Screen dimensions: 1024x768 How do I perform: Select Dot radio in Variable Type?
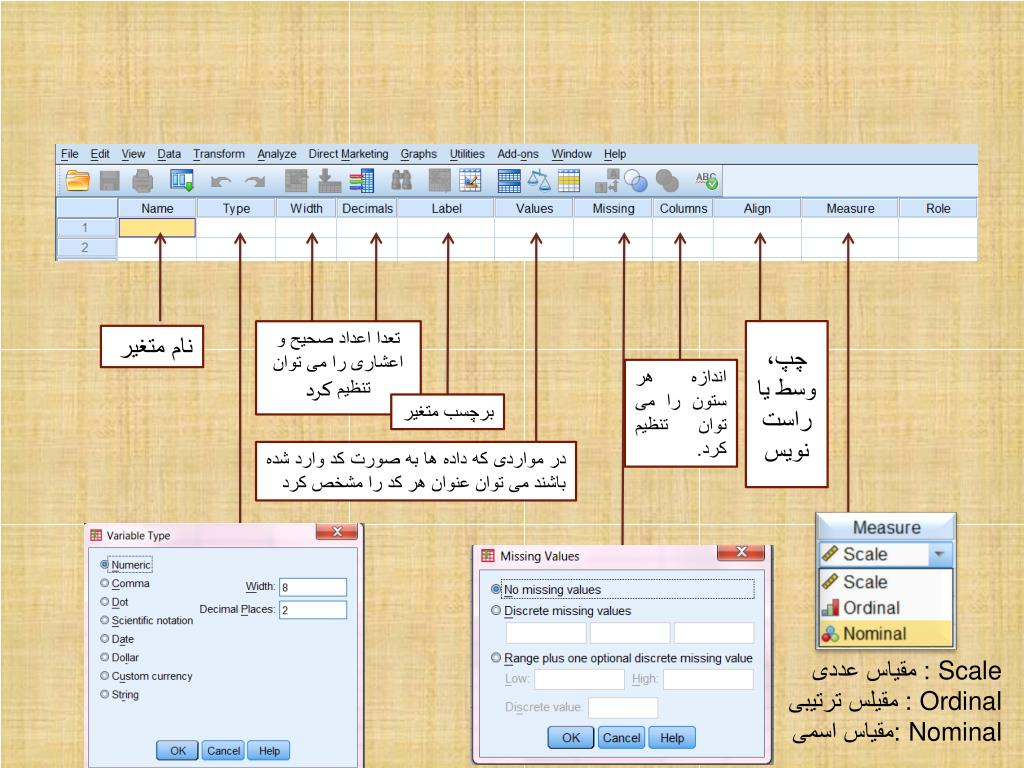pos(104,601)
